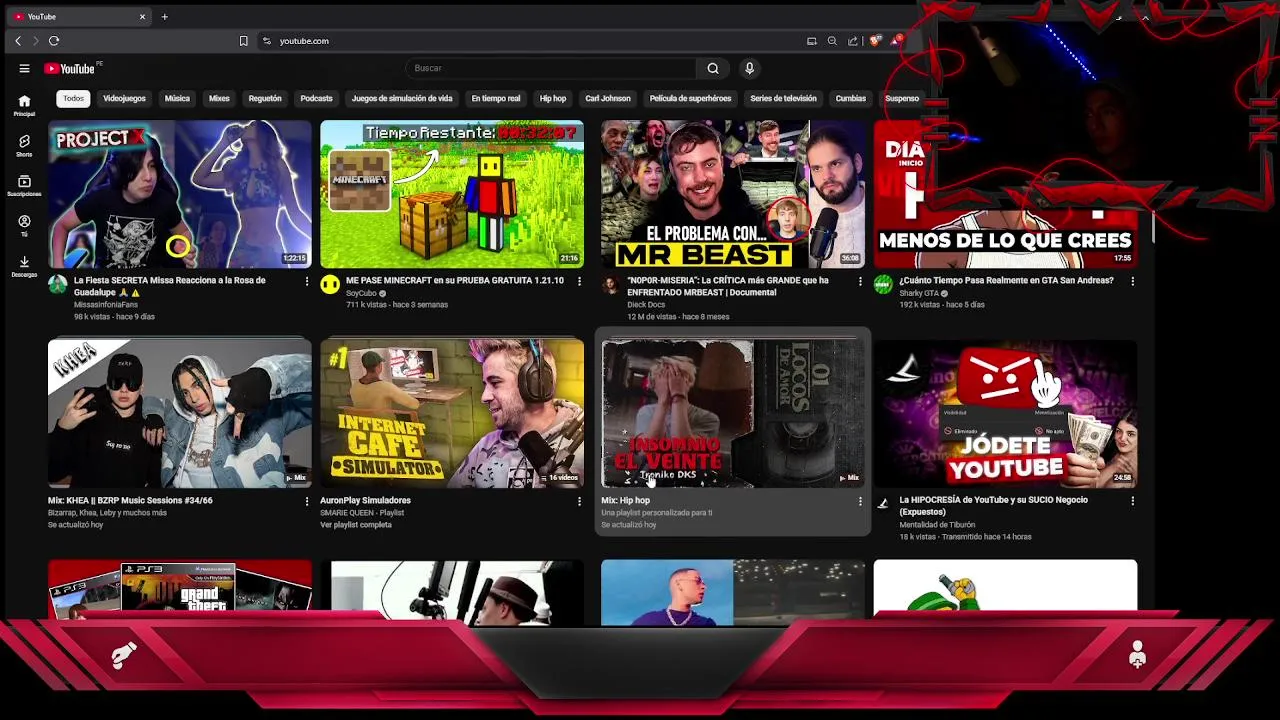
Task: Click the magnifier search button
Action: [713, 68]
